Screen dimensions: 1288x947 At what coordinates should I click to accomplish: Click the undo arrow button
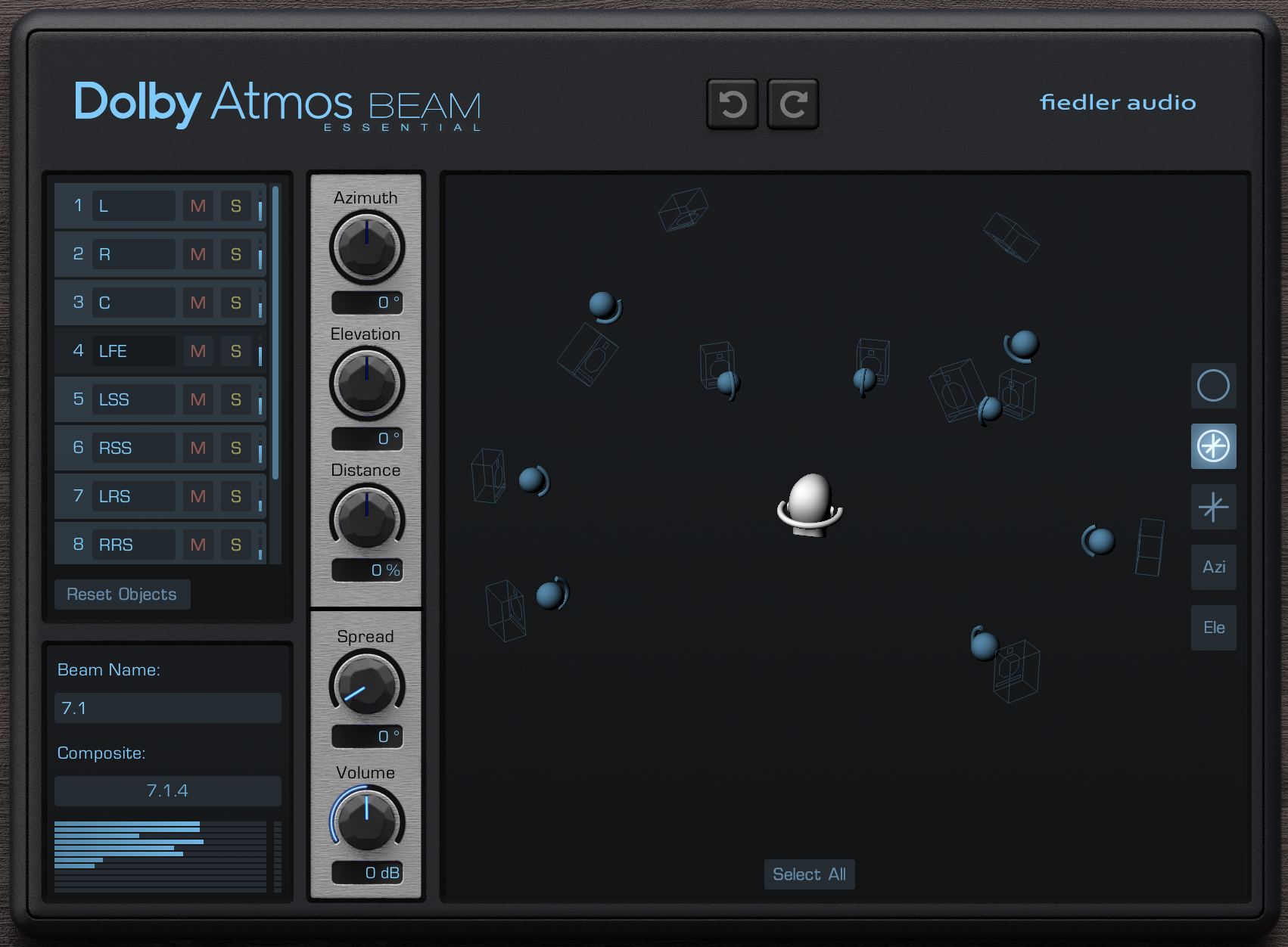pos(733,104)
